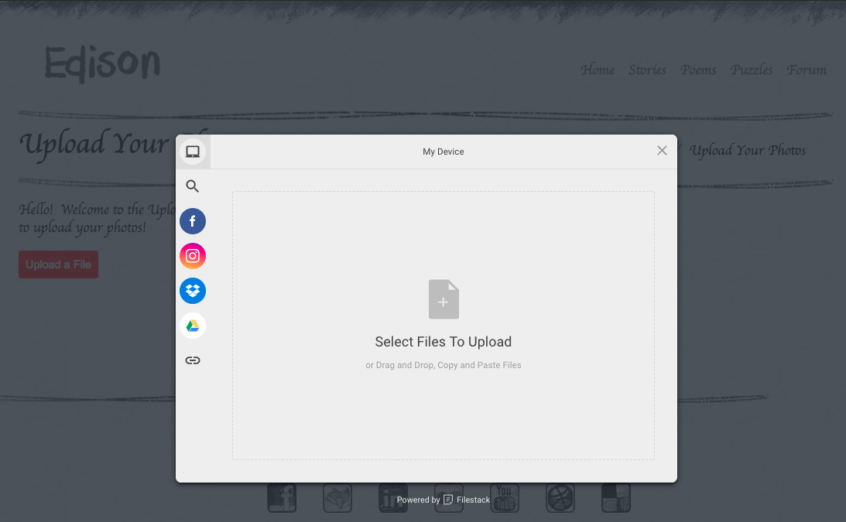Screen dimensions: 846x522
Task: Click the Filestack logo icon
Action: coord(448,500)
